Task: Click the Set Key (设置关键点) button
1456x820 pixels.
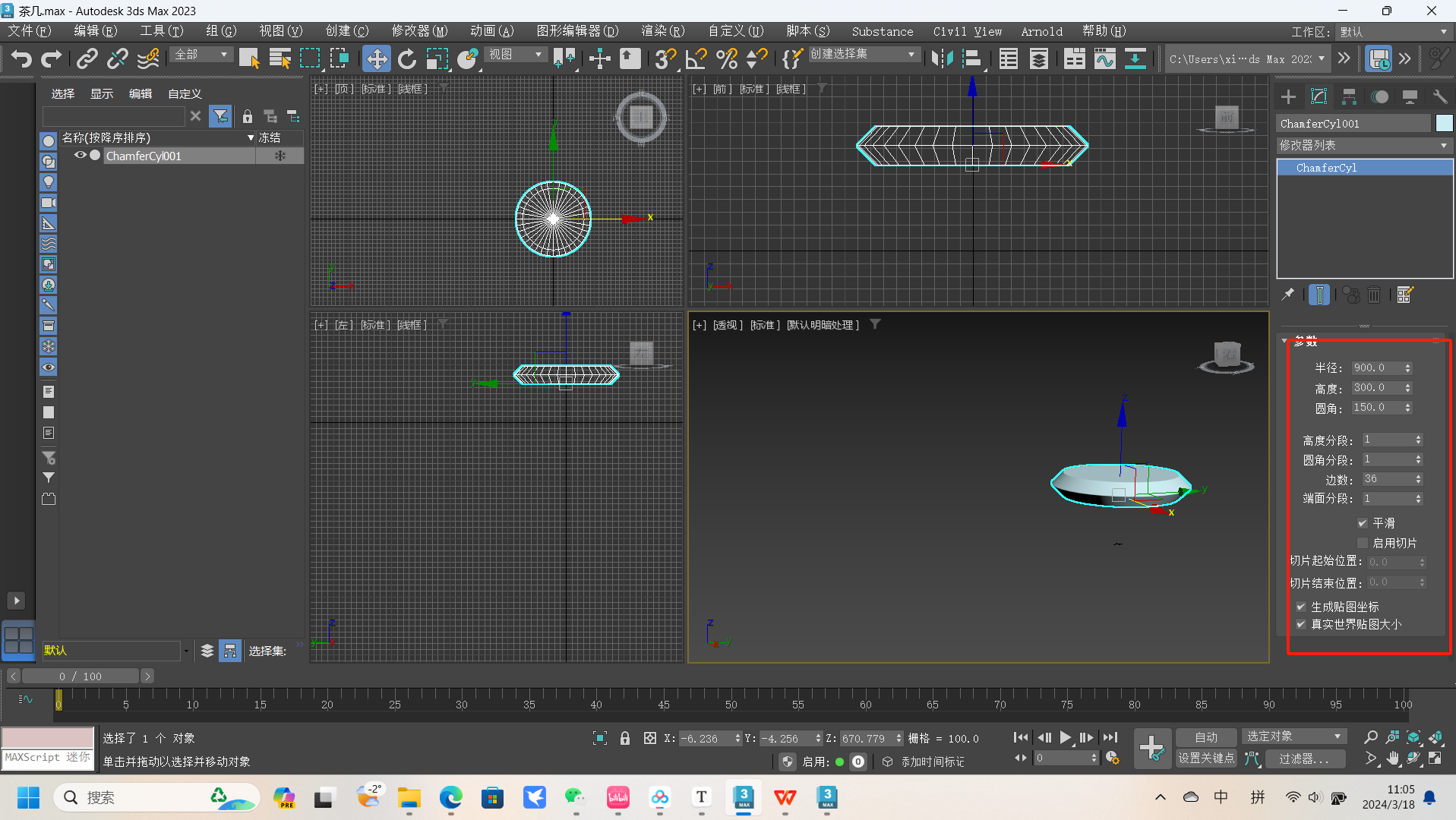Action: click(1206, 758)
